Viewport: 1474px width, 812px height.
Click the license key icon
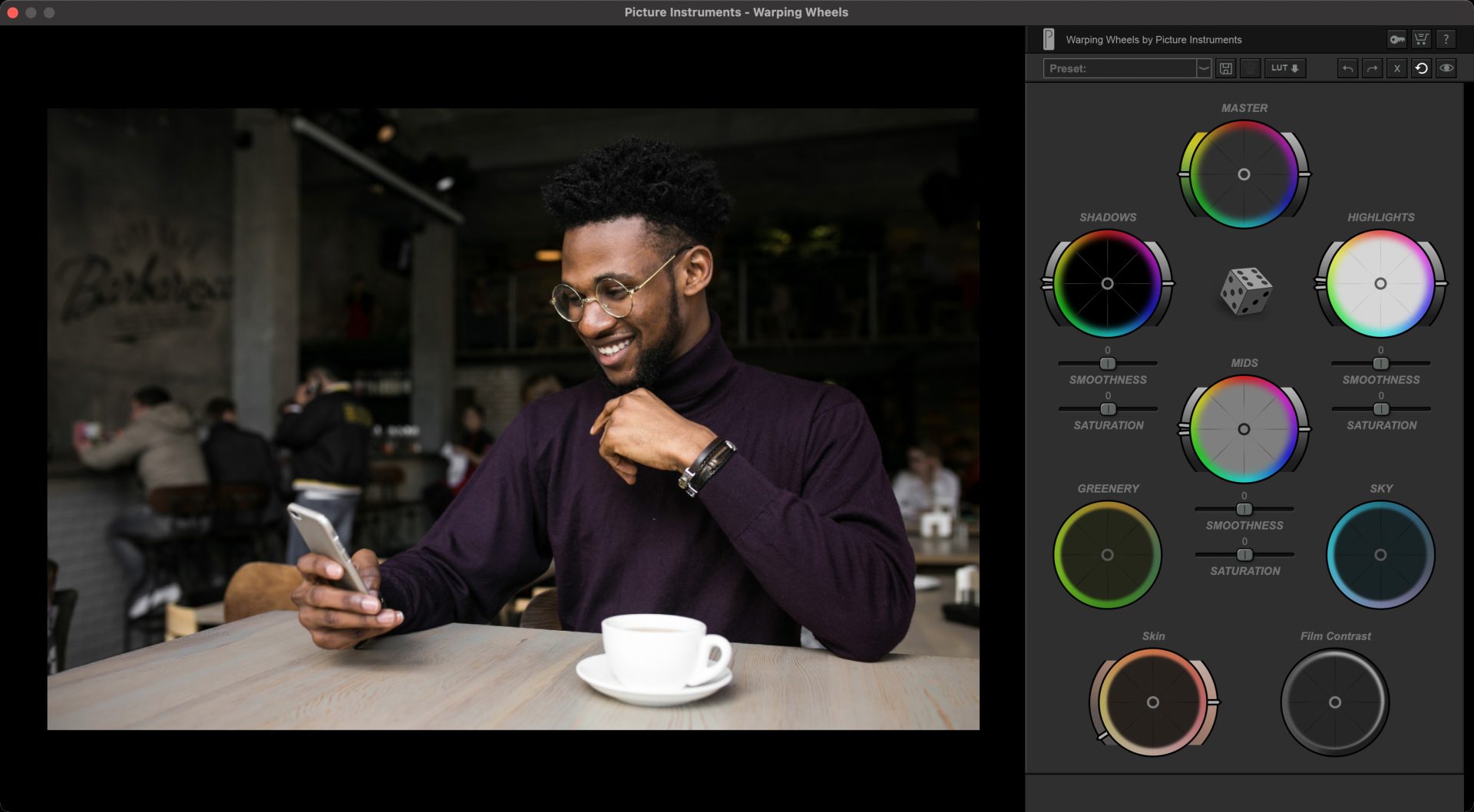pyautogui.click(x=1396, y=39)
